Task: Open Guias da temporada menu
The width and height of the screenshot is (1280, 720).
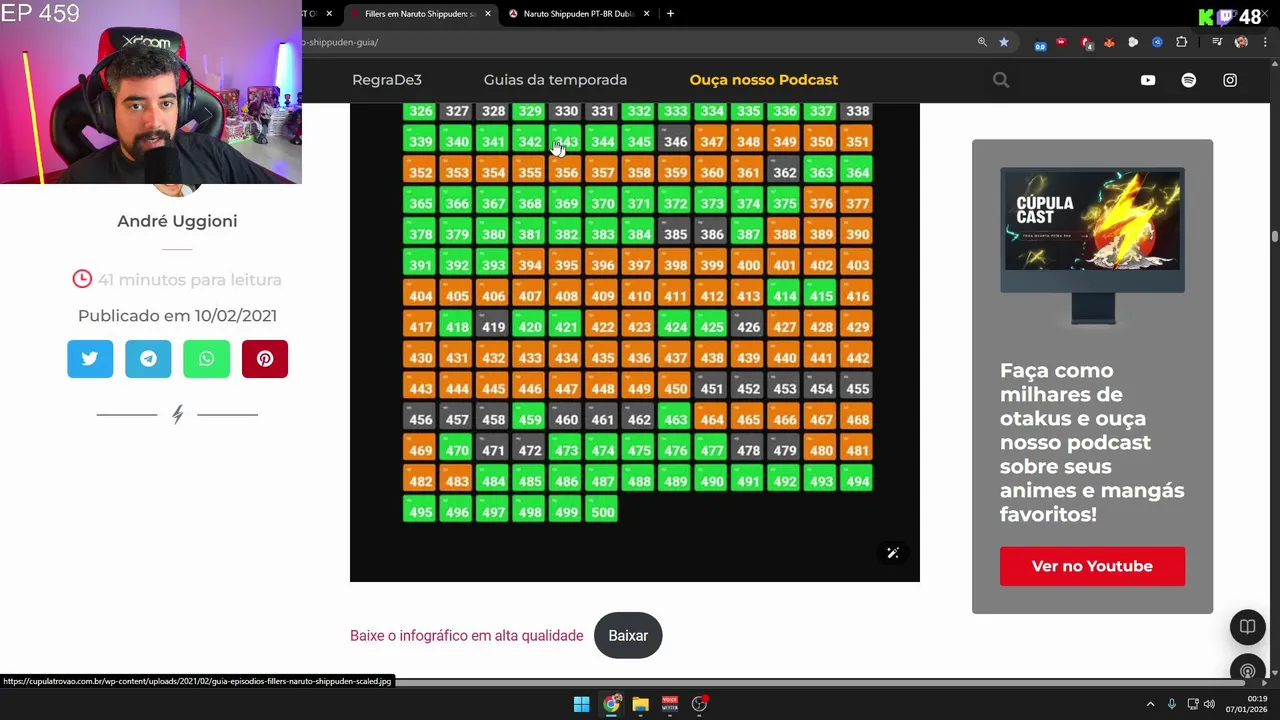Action: click(555, 80)
